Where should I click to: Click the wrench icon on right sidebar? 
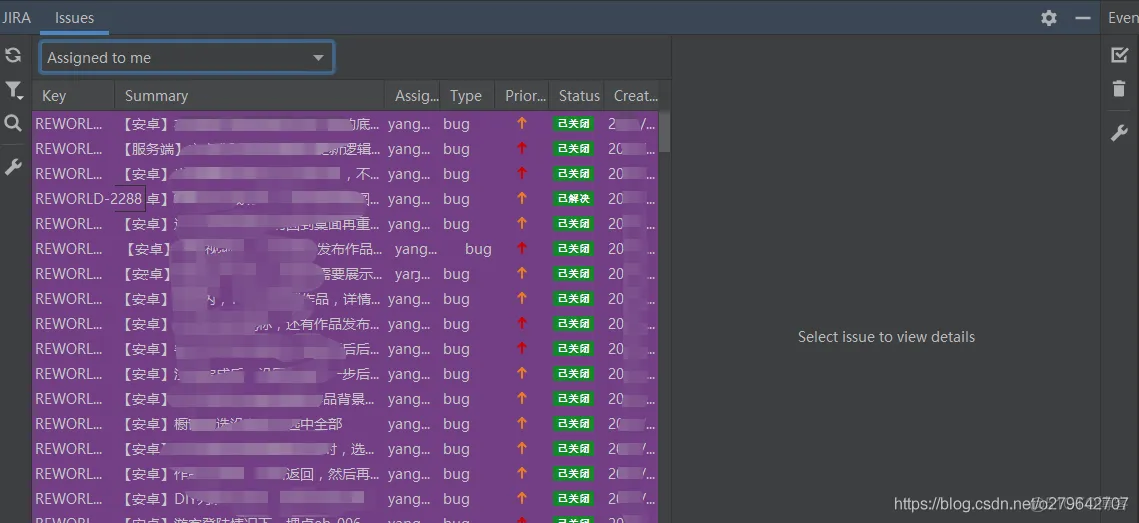point(1119,133)
